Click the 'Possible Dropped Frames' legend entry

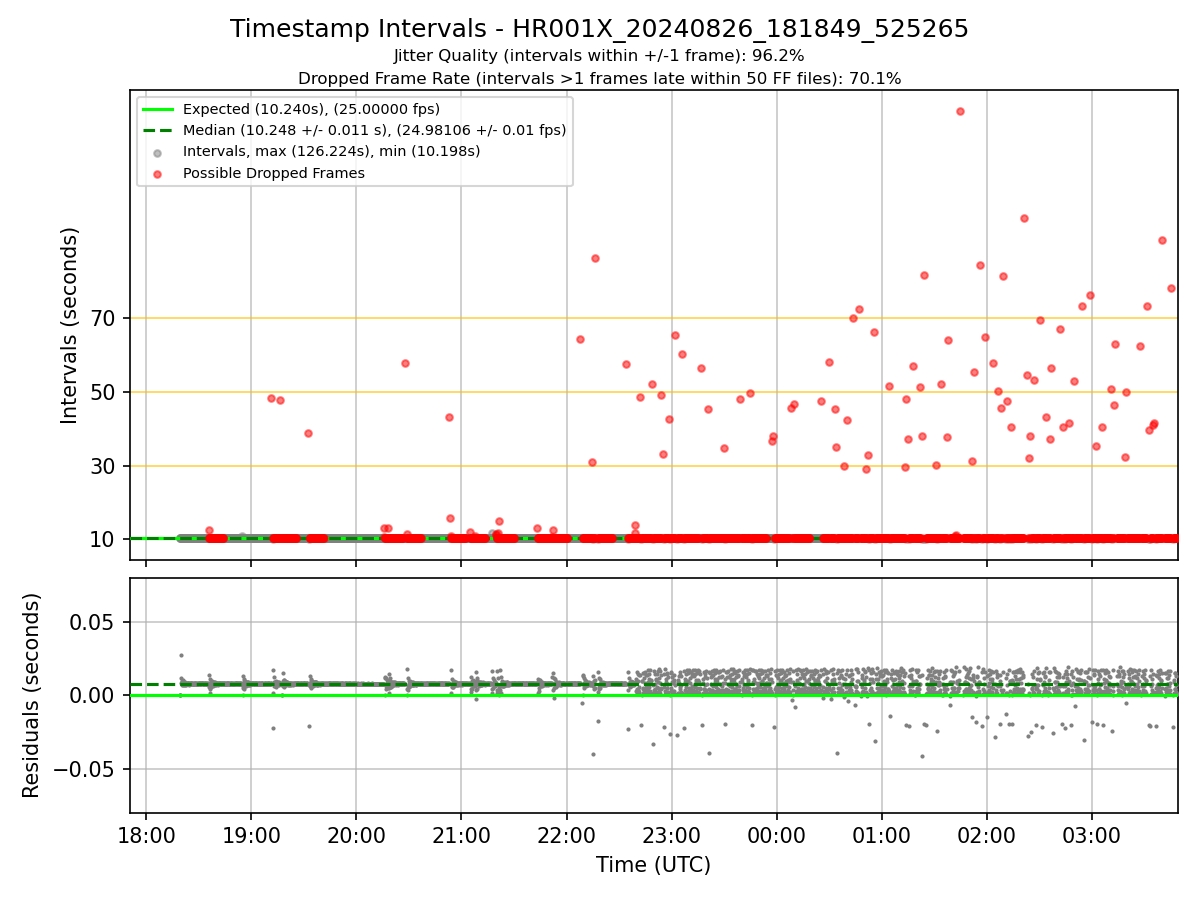click(x=273, y=173)
